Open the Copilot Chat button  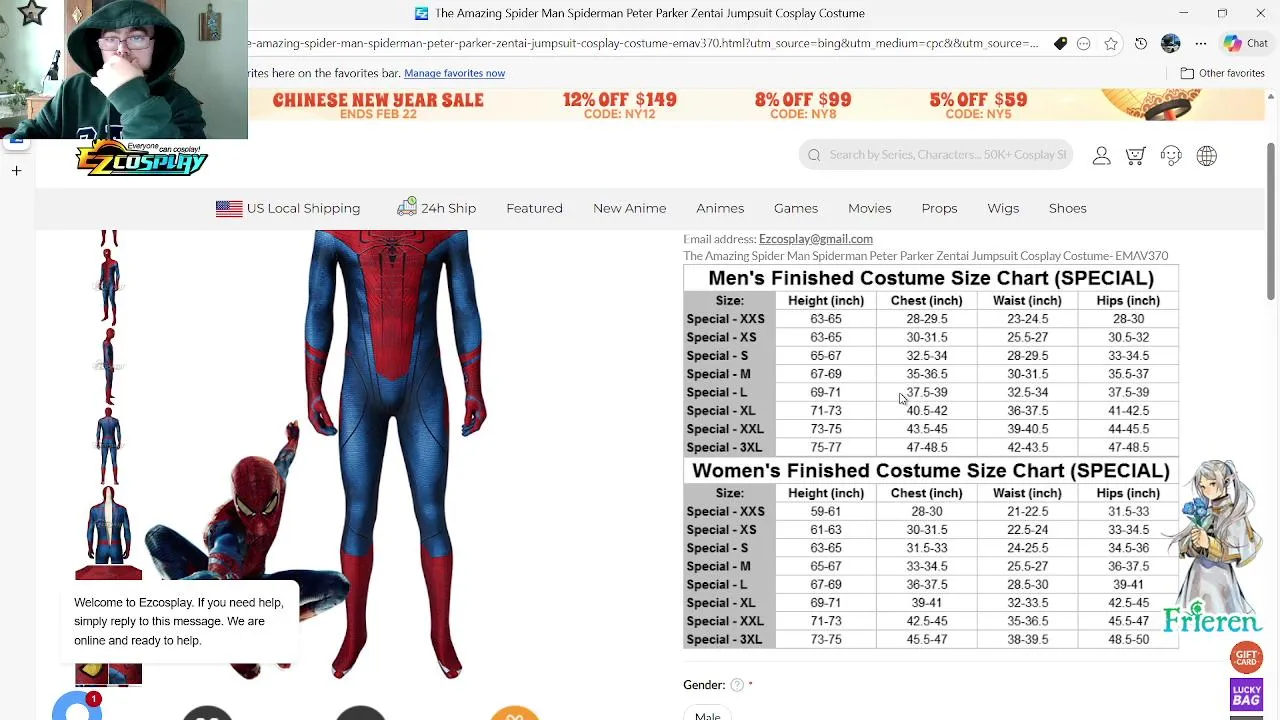click(x=1246, y=44)
